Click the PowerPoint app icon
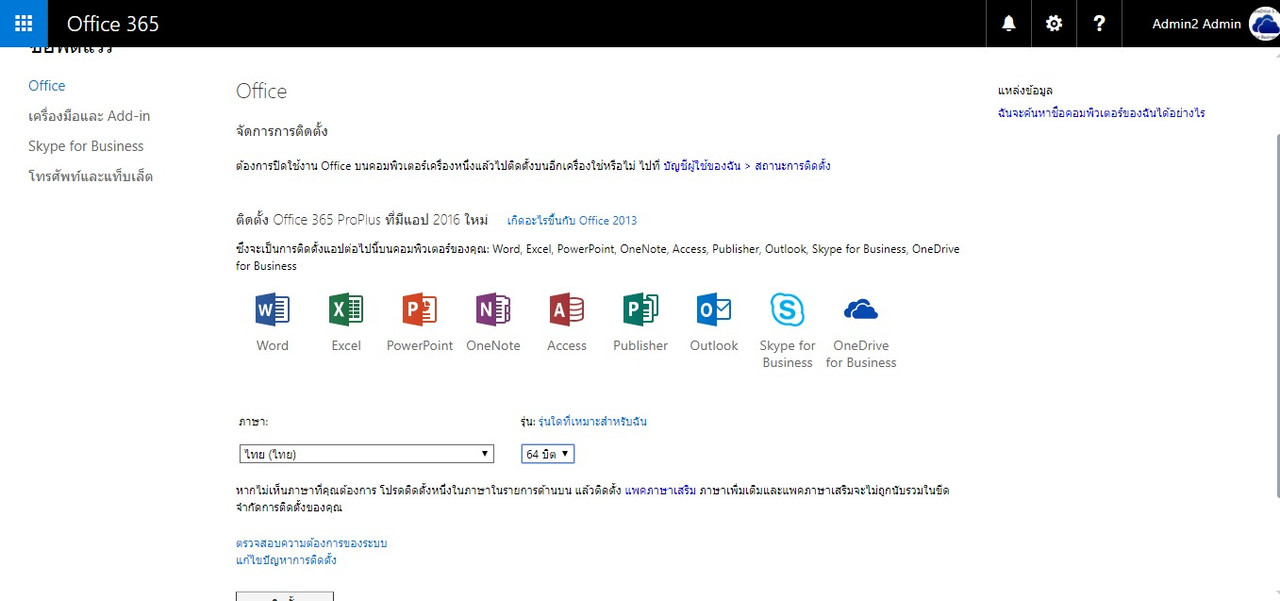 tap(420, 311)
